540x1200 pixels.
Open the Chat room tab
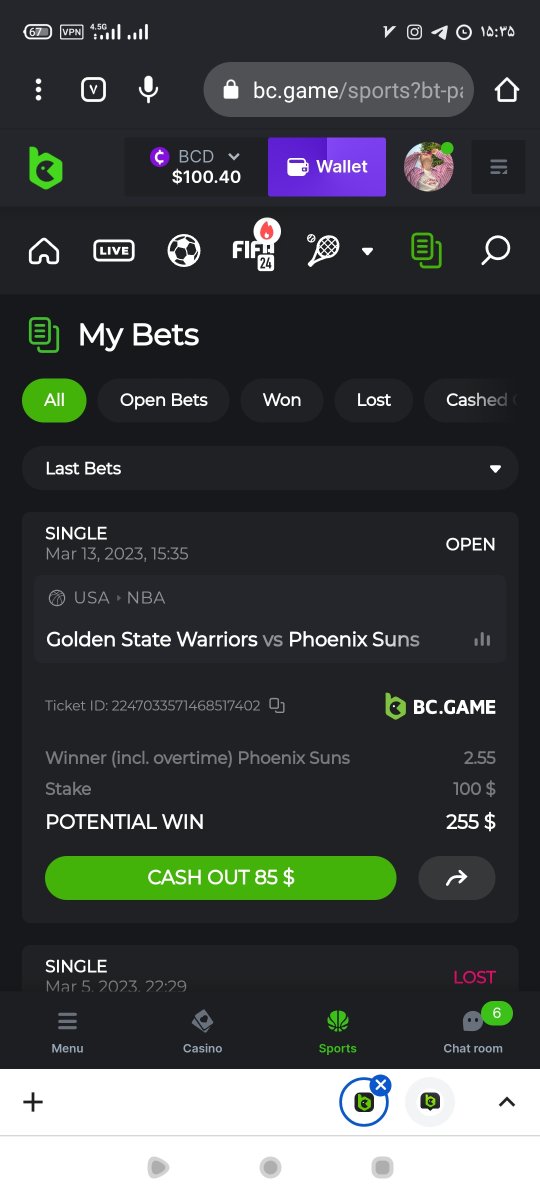coord(473,1030)
